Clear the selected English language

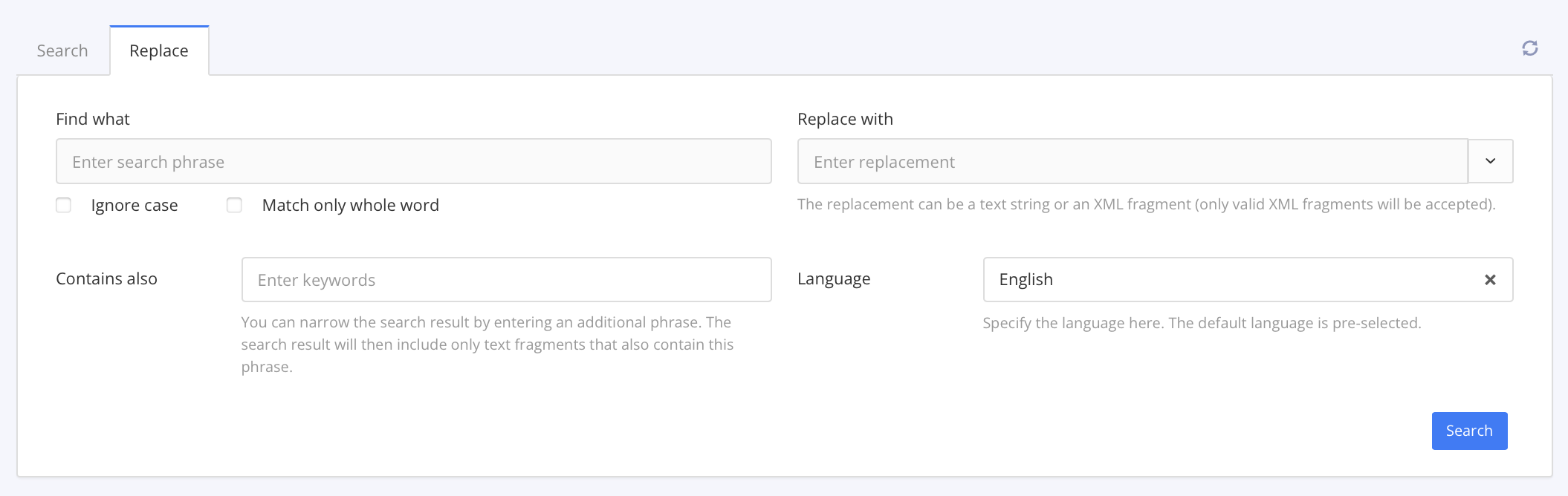pyautogui.click(x=1489, y=280)
